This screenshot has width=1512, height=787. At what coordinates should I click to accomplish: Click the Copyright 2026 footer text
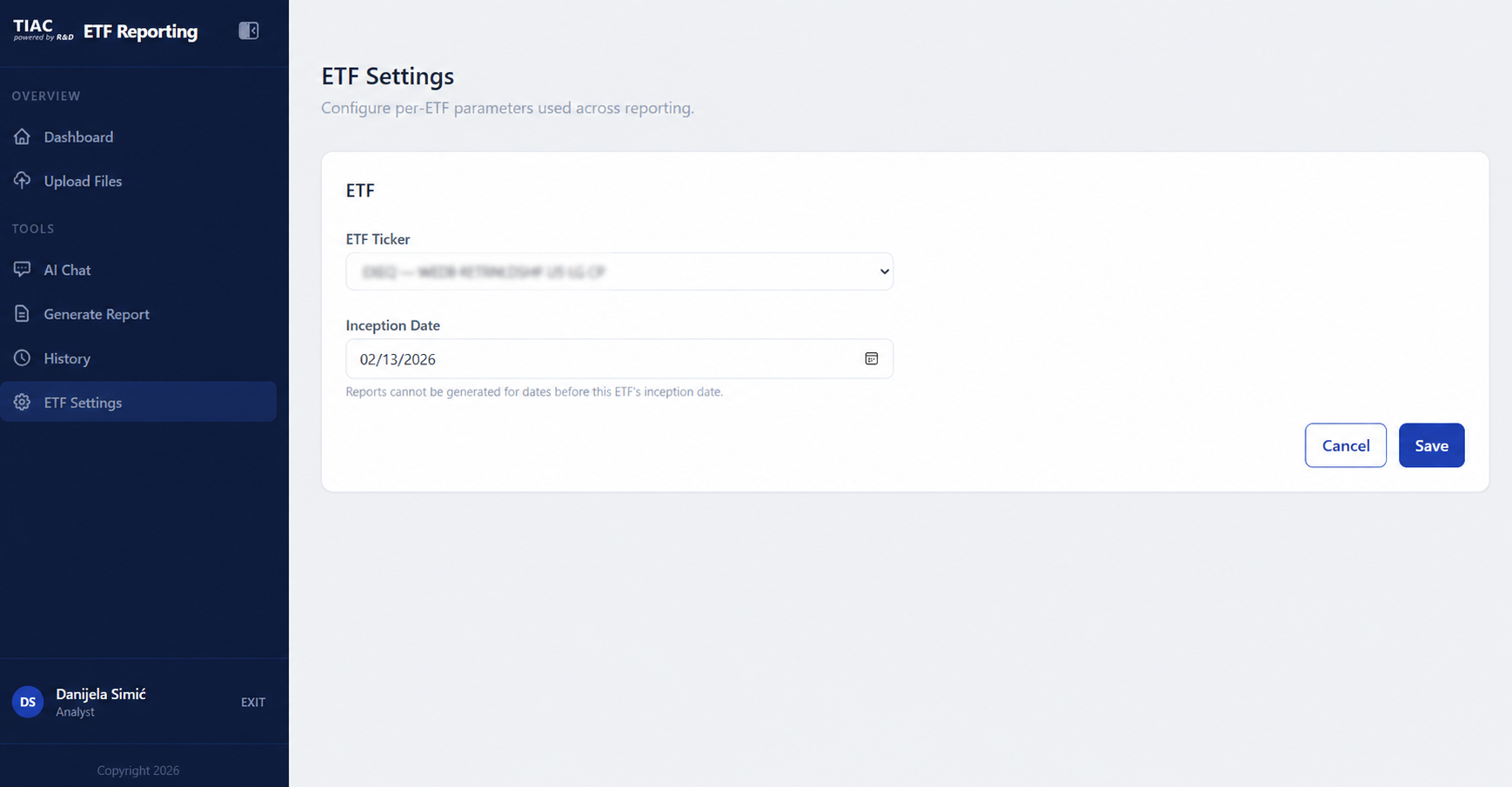(x=138, y=770)
